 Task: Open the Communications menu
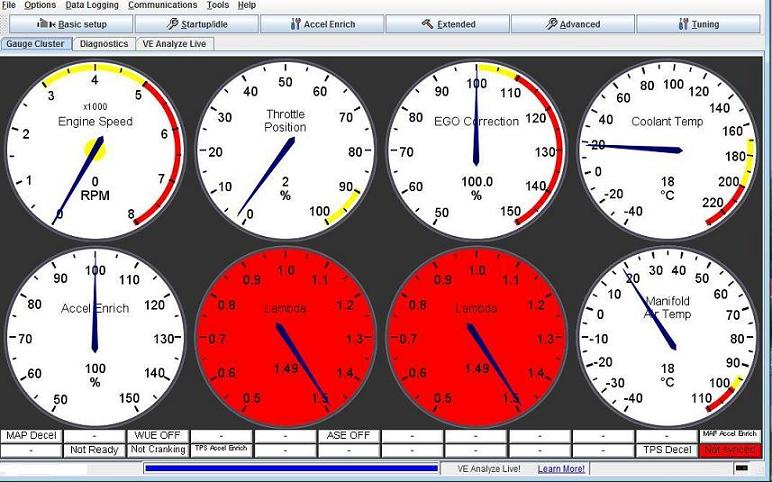point(162,5)
